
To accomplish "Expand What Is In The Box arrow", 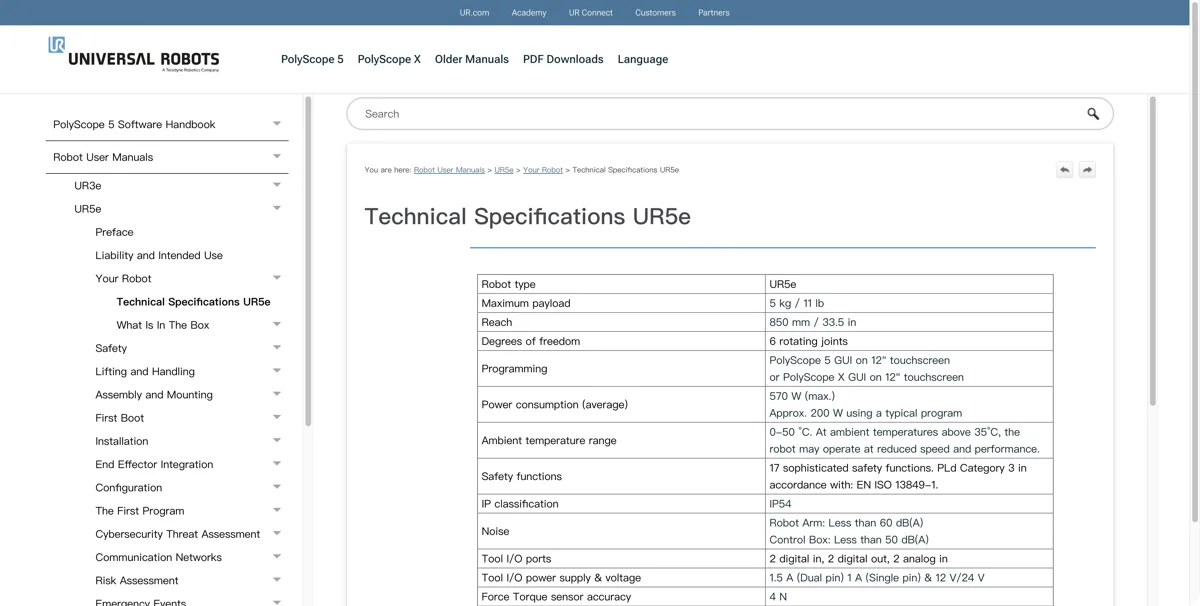I will point(277,325).
